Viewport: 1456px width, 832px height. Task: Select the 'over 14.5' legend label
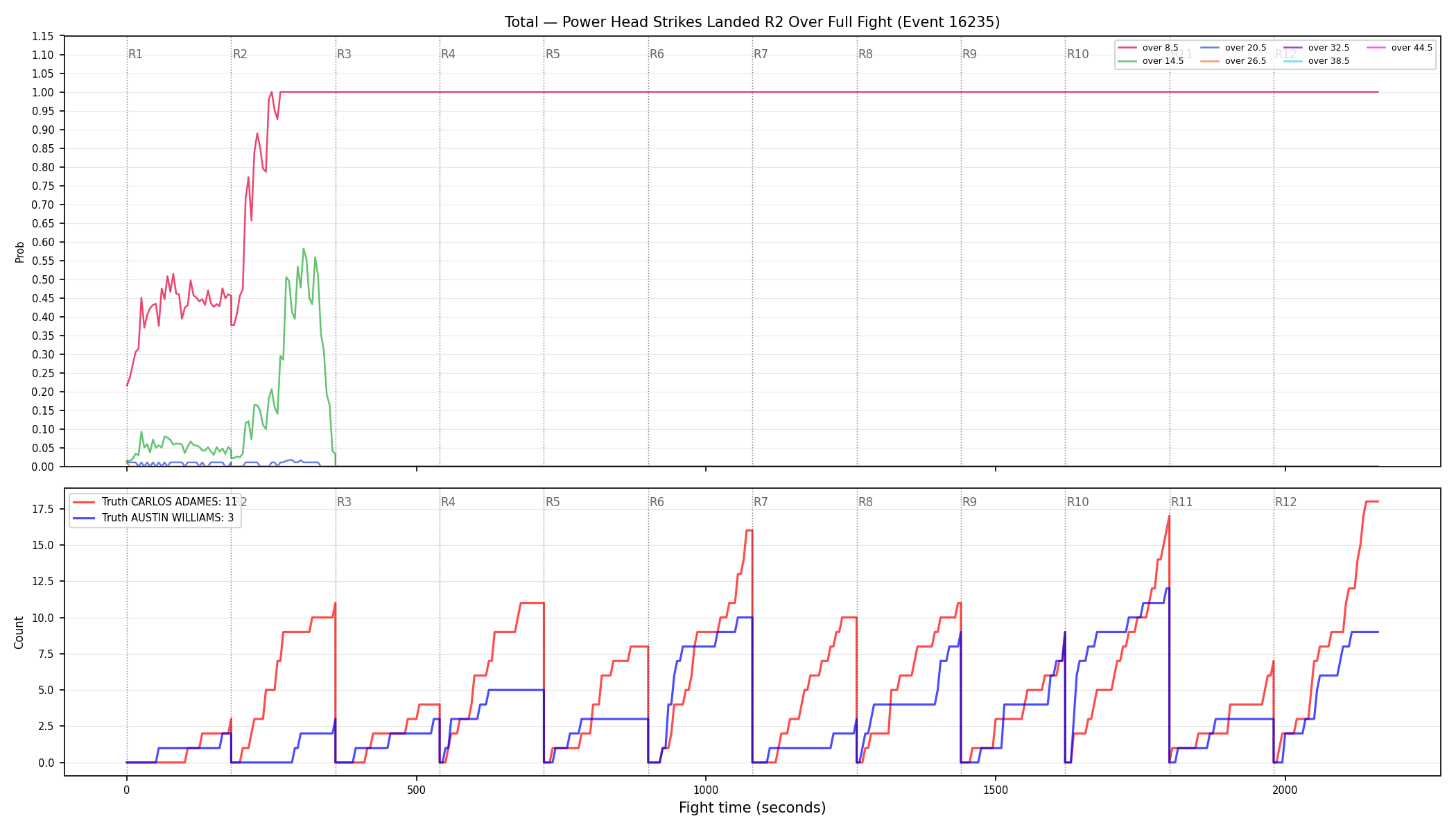1163,61
